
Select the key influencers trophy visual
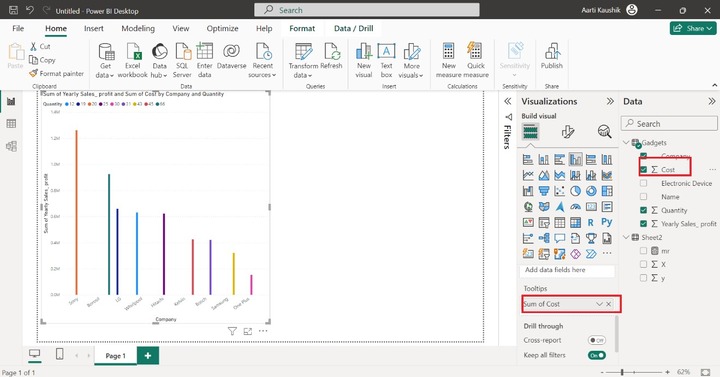[591, 238]
